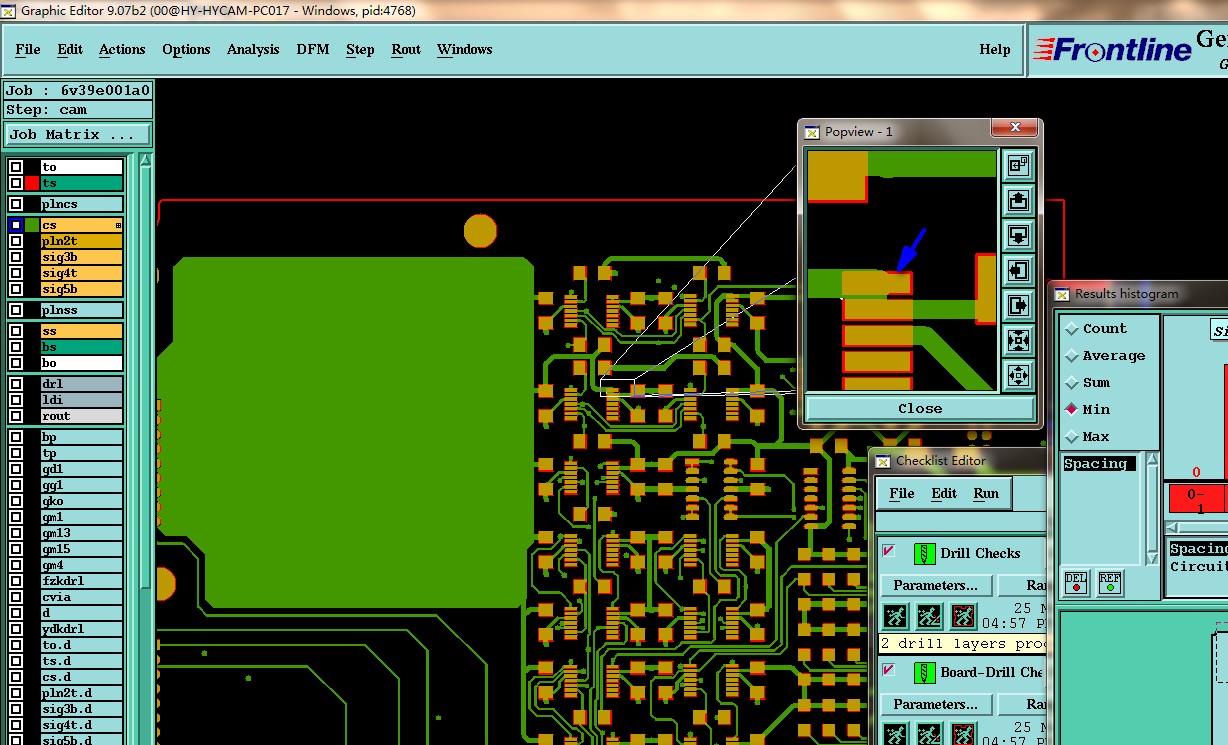The height and width of the screenshot is (745, 1228).
Task: Click the green drill icon beside Board-Drill Checks
Action: click(x=925, y=672)
